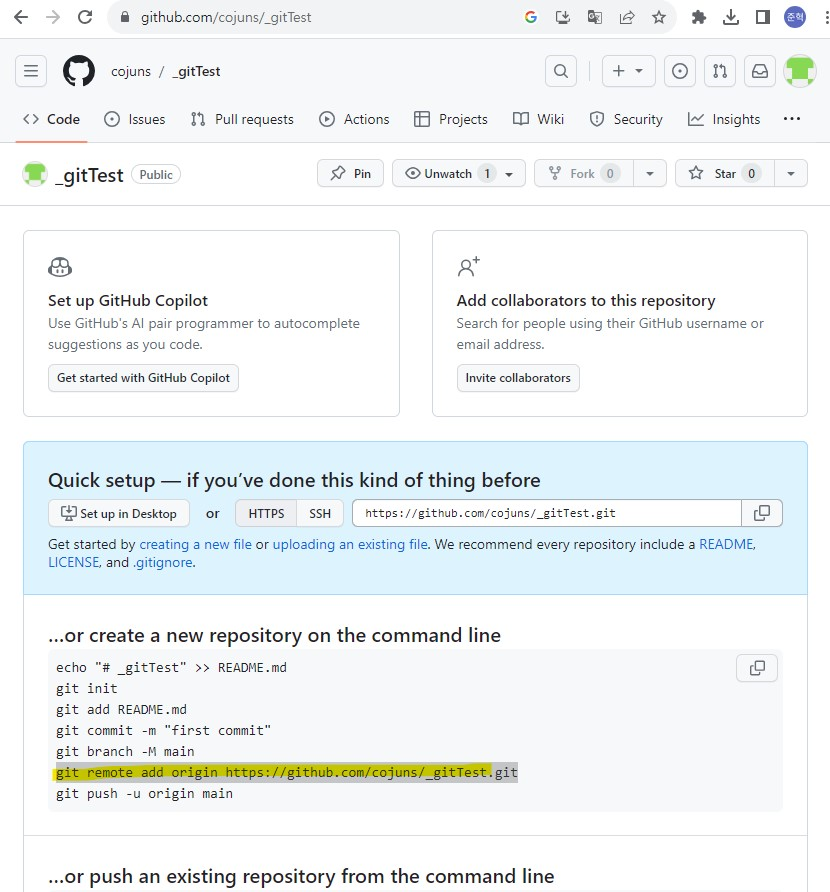Click the creating a new file link
Image resolution: width=830 pixels, height=892 pixels.
195,544
